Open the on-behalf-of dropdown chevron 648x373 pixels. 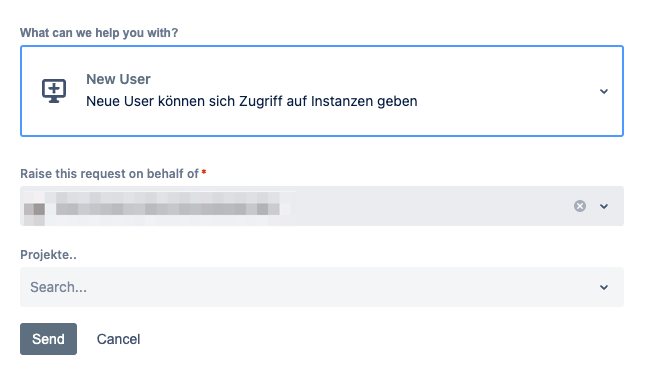[604, 206]
